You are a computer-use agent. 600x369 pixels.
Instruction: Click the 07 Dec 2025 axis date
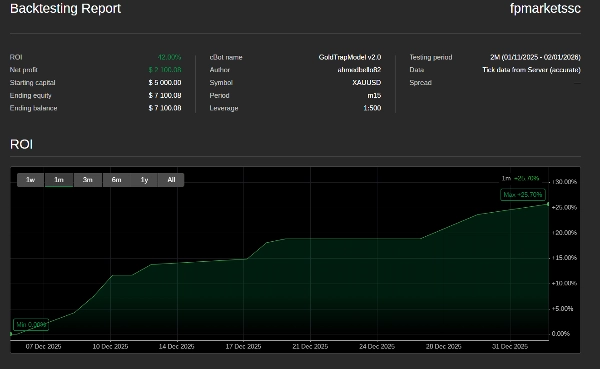(x=43, y=346)
